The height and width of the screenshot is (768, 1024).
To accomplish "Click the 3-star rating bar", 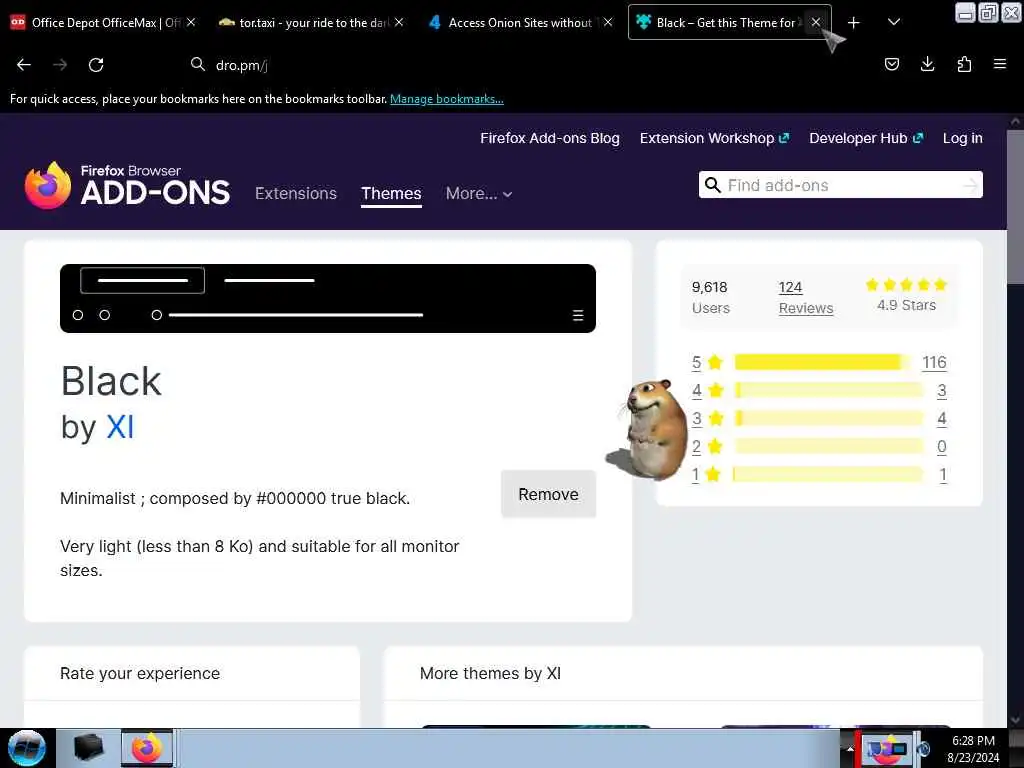I will click(x=829, y=419).
